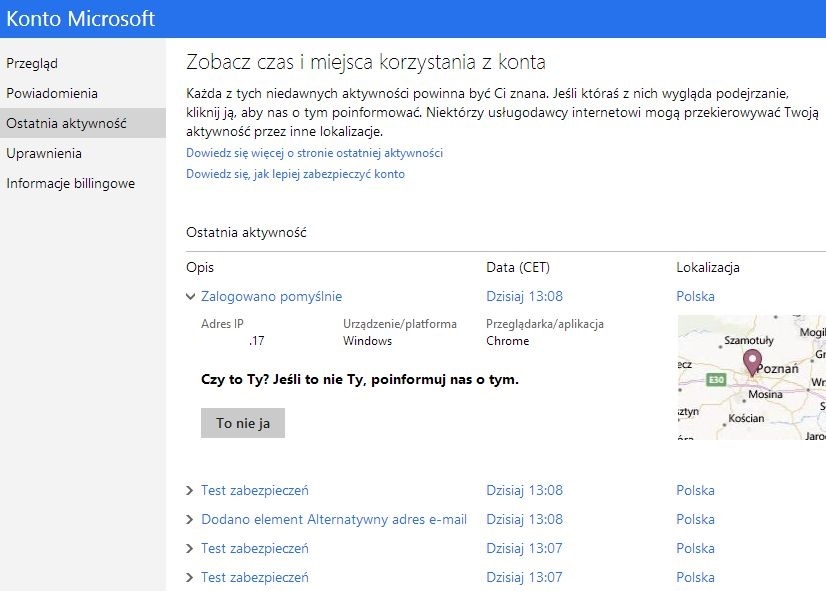
Task: Click the Opis column header
Action: tap(200, 268)
